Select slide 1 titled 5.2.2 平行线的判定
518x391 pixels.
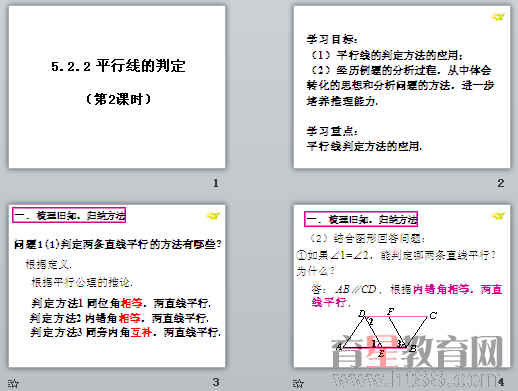point(117,87)
